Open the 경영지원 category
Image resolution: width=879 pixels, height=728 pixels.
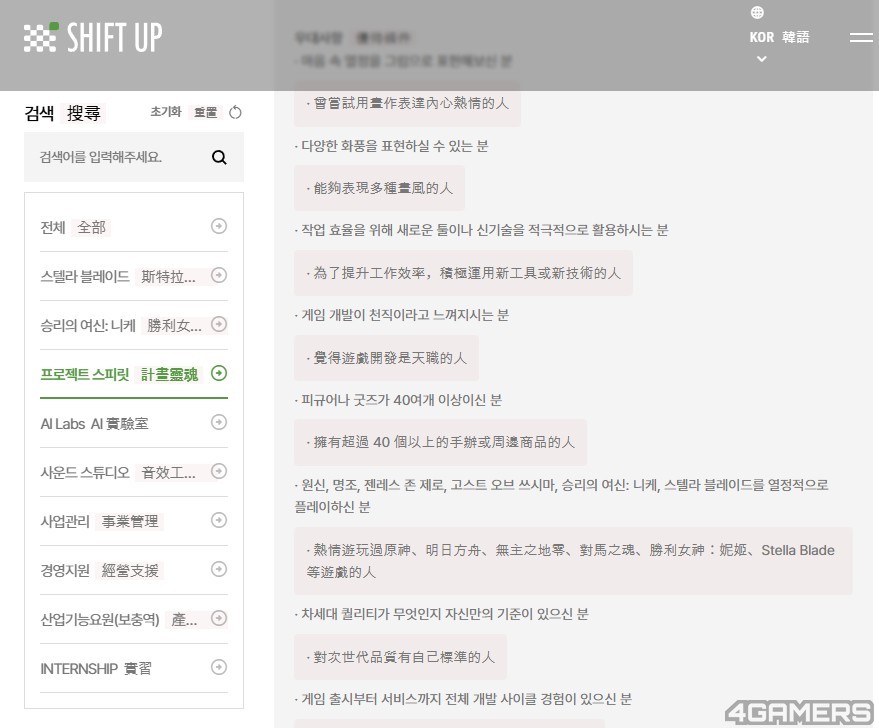pos(133,570)
